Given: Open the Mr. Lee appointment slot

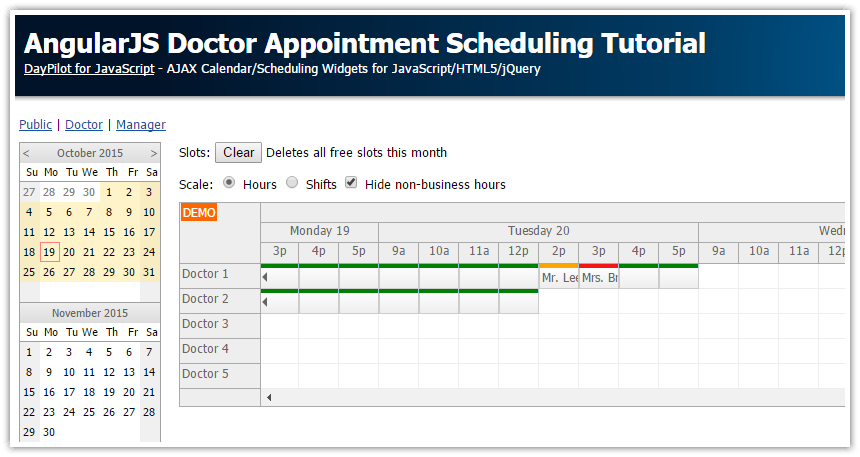Looking at the screenshot, I should [x=558, y=278].
